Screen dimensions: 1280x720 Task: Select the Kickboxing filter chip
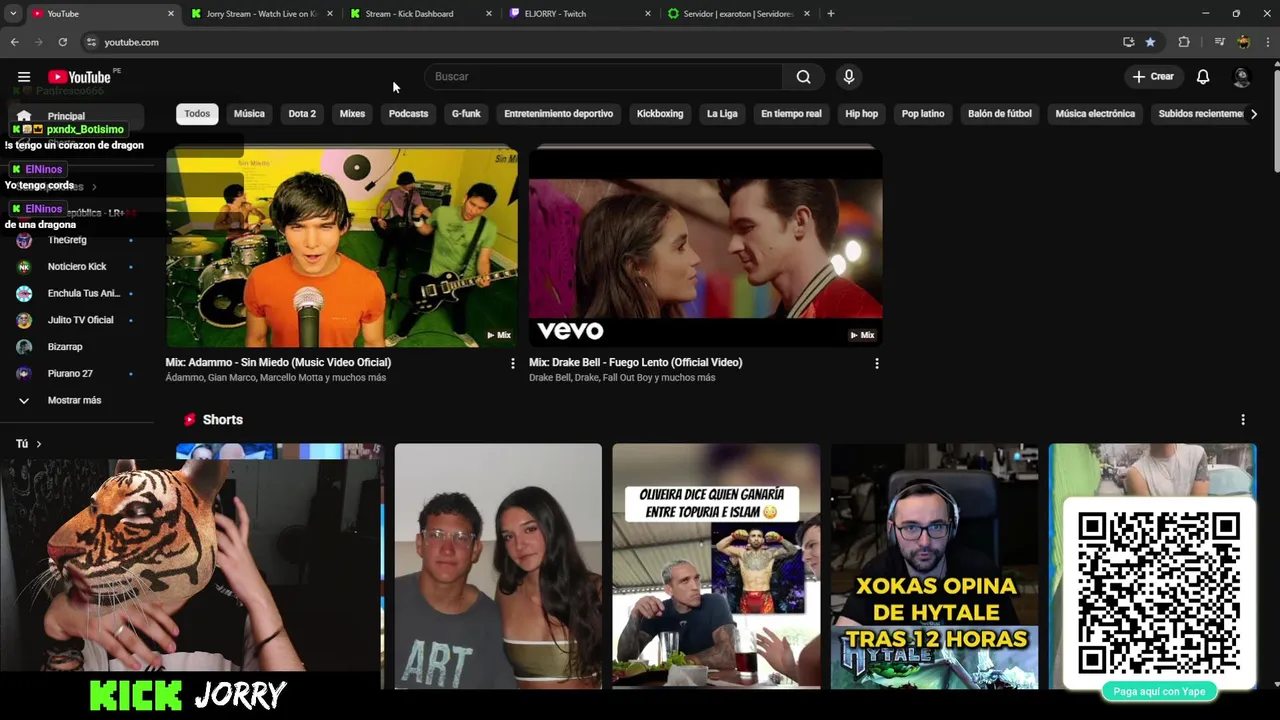[660, 113]
